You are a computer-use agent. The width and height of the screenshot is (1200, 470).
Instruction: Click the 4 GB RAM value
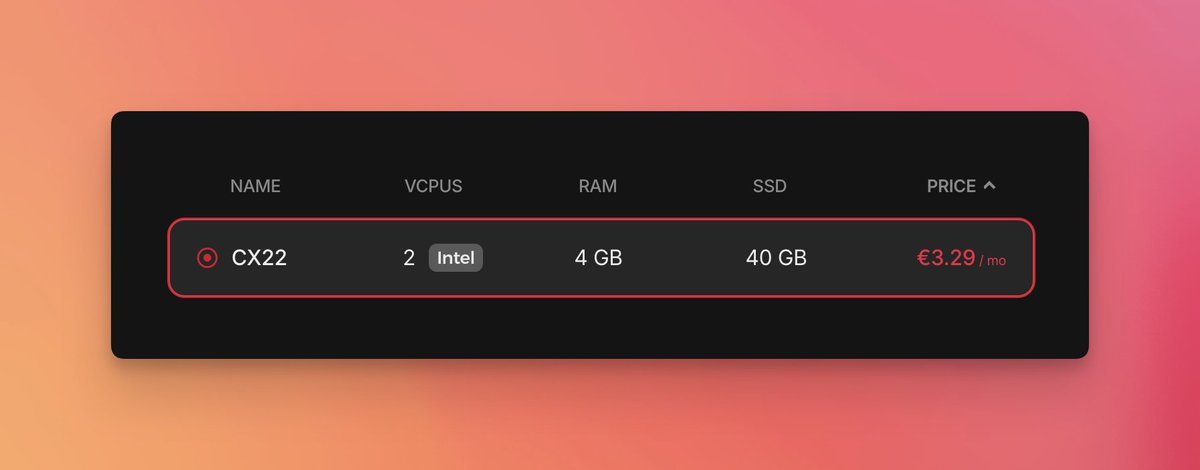598,258
